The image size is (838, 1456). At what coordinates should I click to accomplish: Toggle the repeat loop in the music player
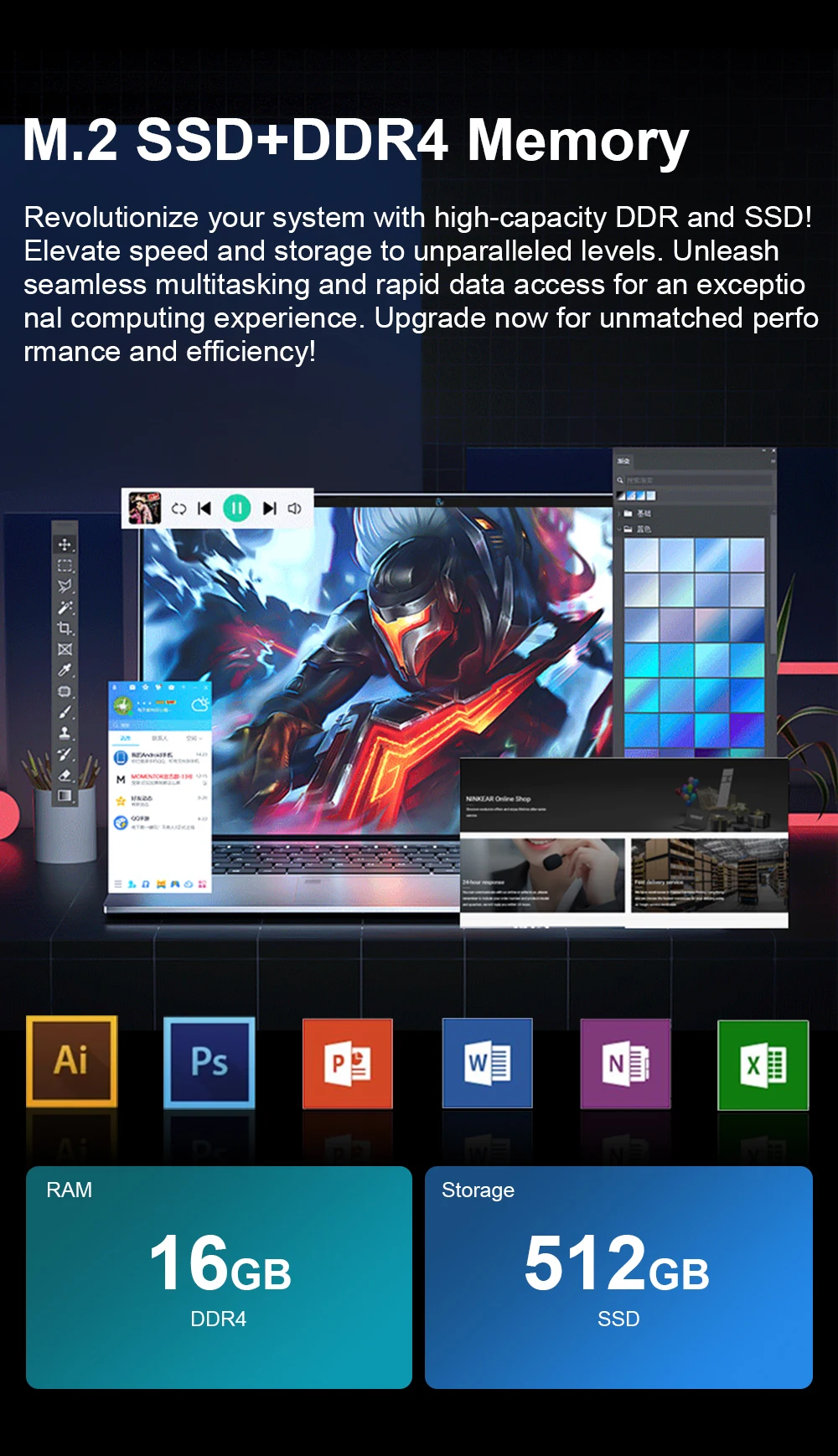tap(178, 509)
